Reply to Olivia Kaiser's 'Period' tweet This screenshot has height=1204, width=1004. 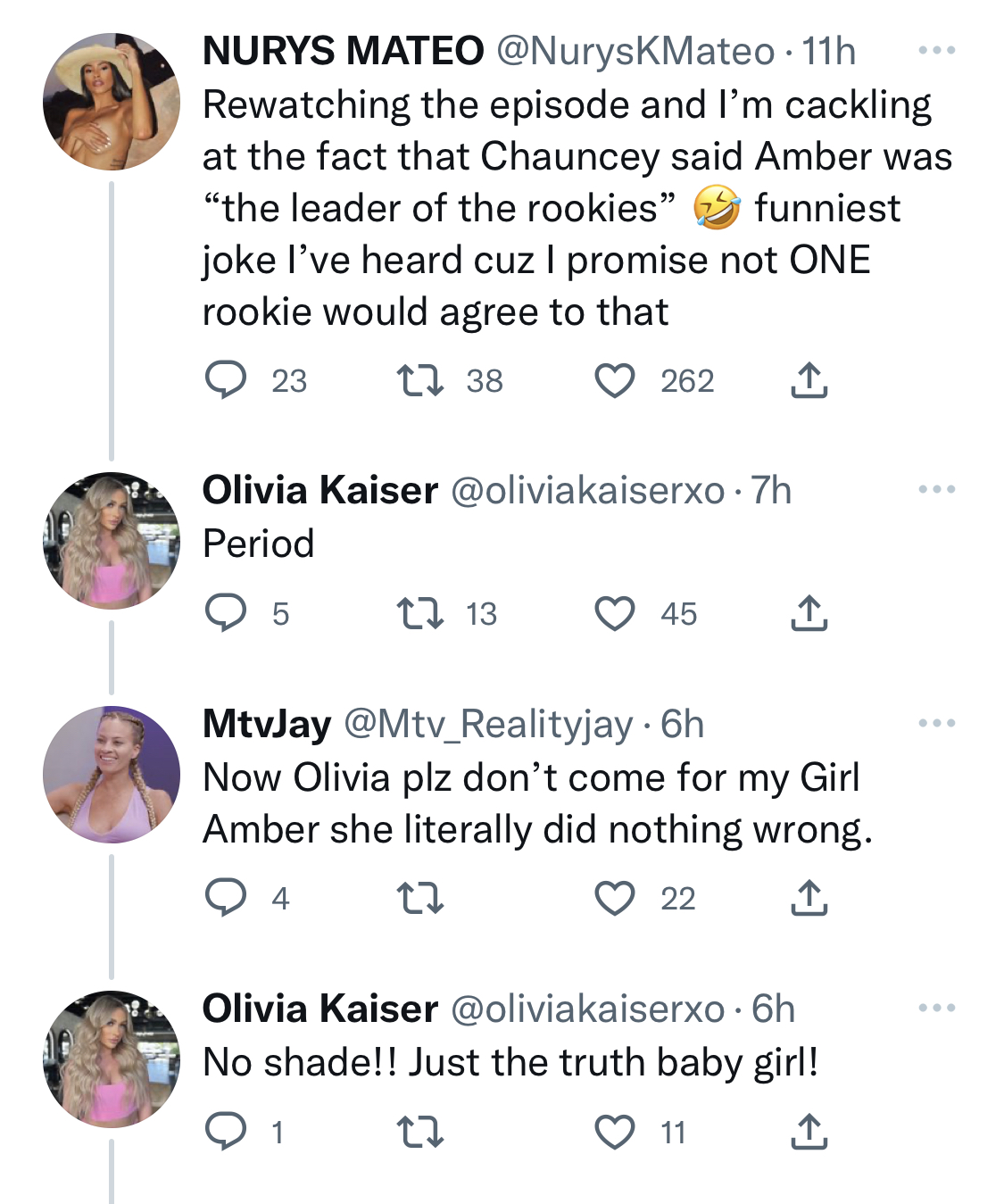tap(226, 614)
